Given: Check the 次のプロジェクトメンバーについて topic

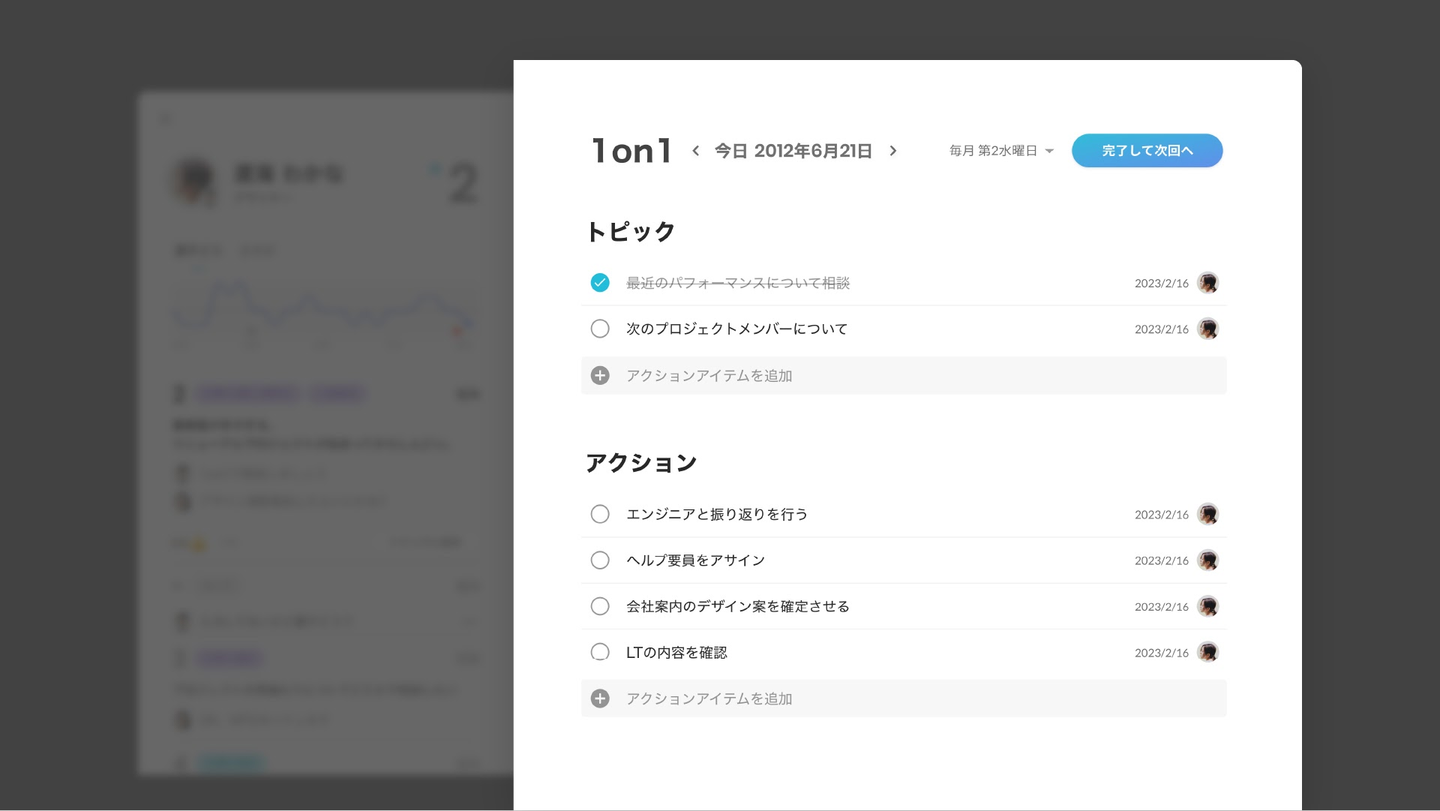Looking at the screenshot, I should click(x=600, y=329).
